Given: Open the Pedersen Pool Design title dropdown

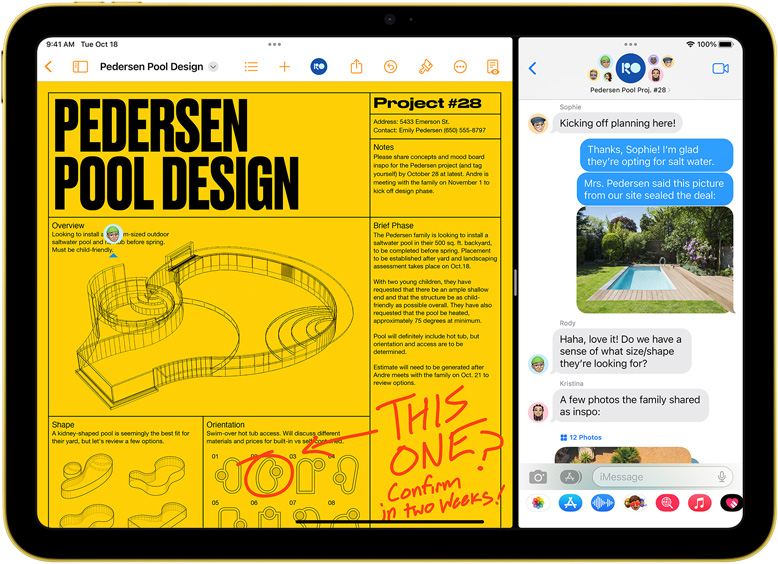Looking at the screenshot, I should coord(213,66).
